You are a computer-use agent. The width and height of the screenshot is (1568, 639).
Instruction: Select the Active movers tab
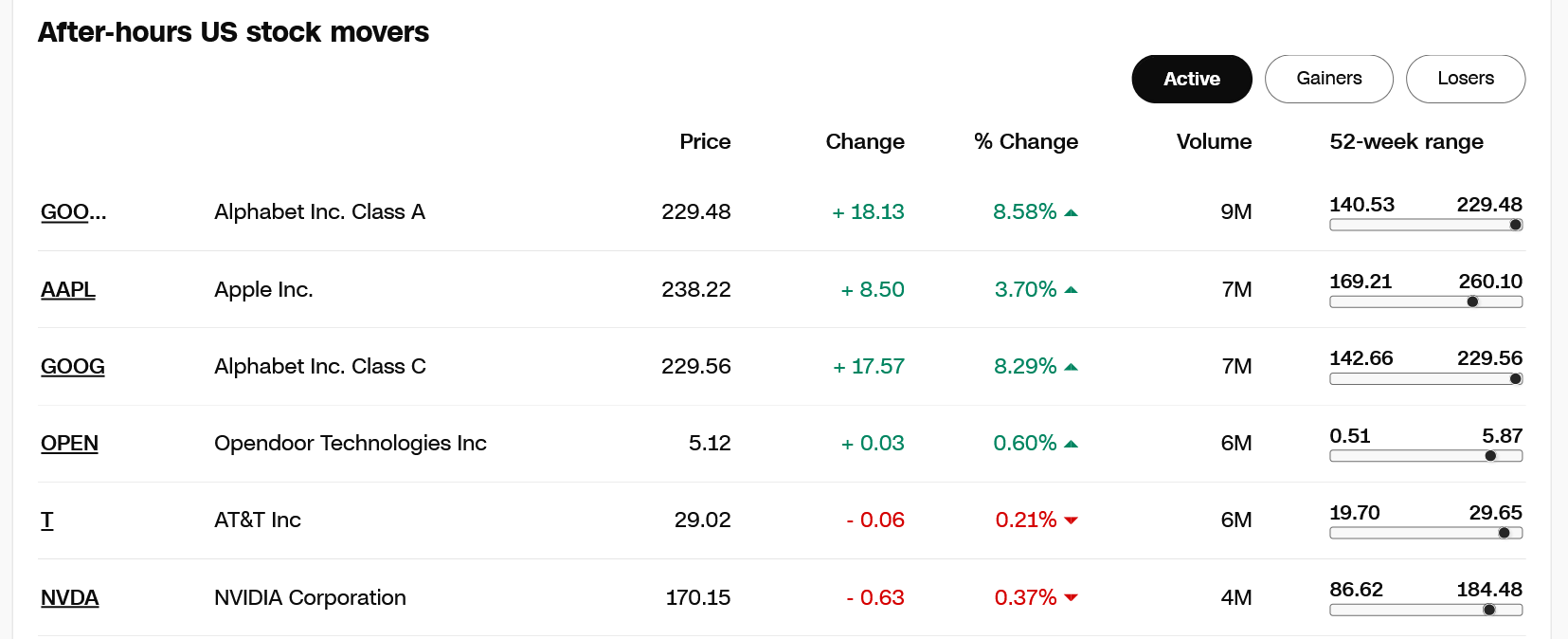coord(1191,79)
